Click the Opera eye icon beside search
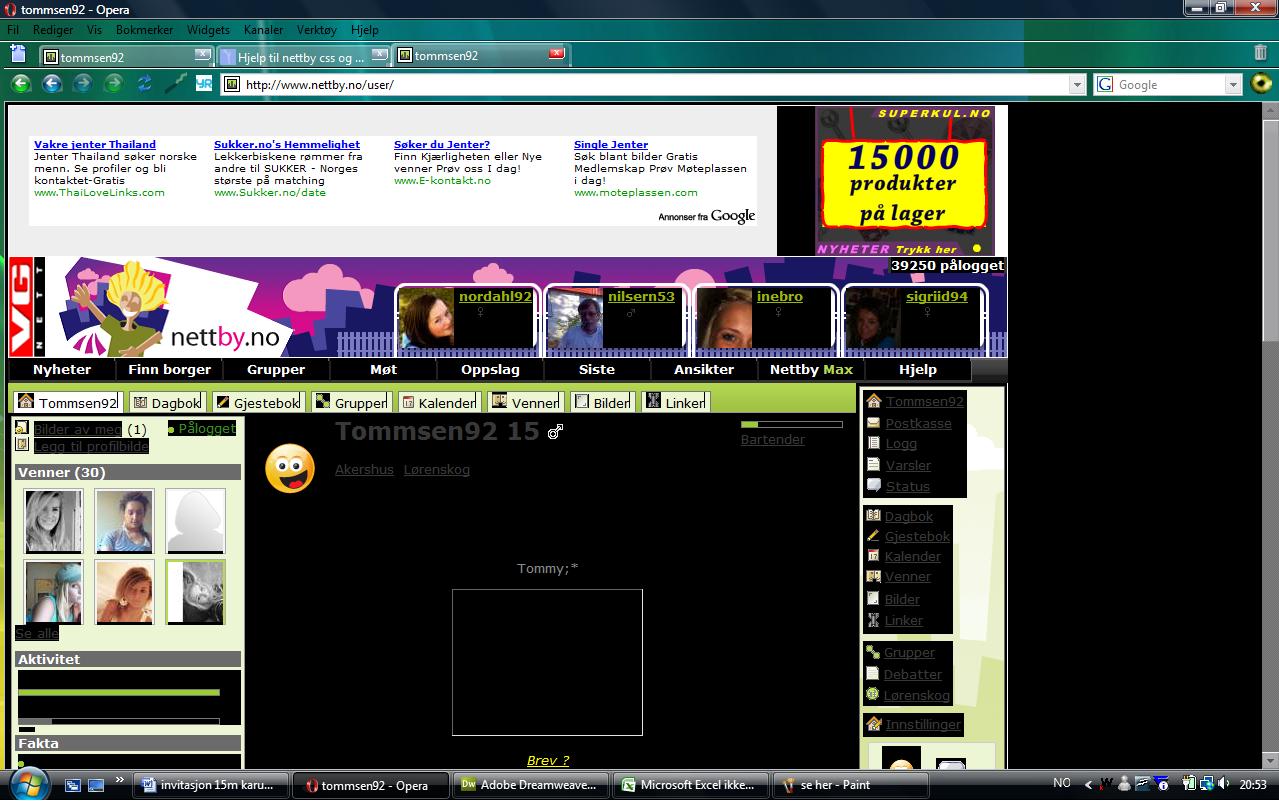 1261,84
